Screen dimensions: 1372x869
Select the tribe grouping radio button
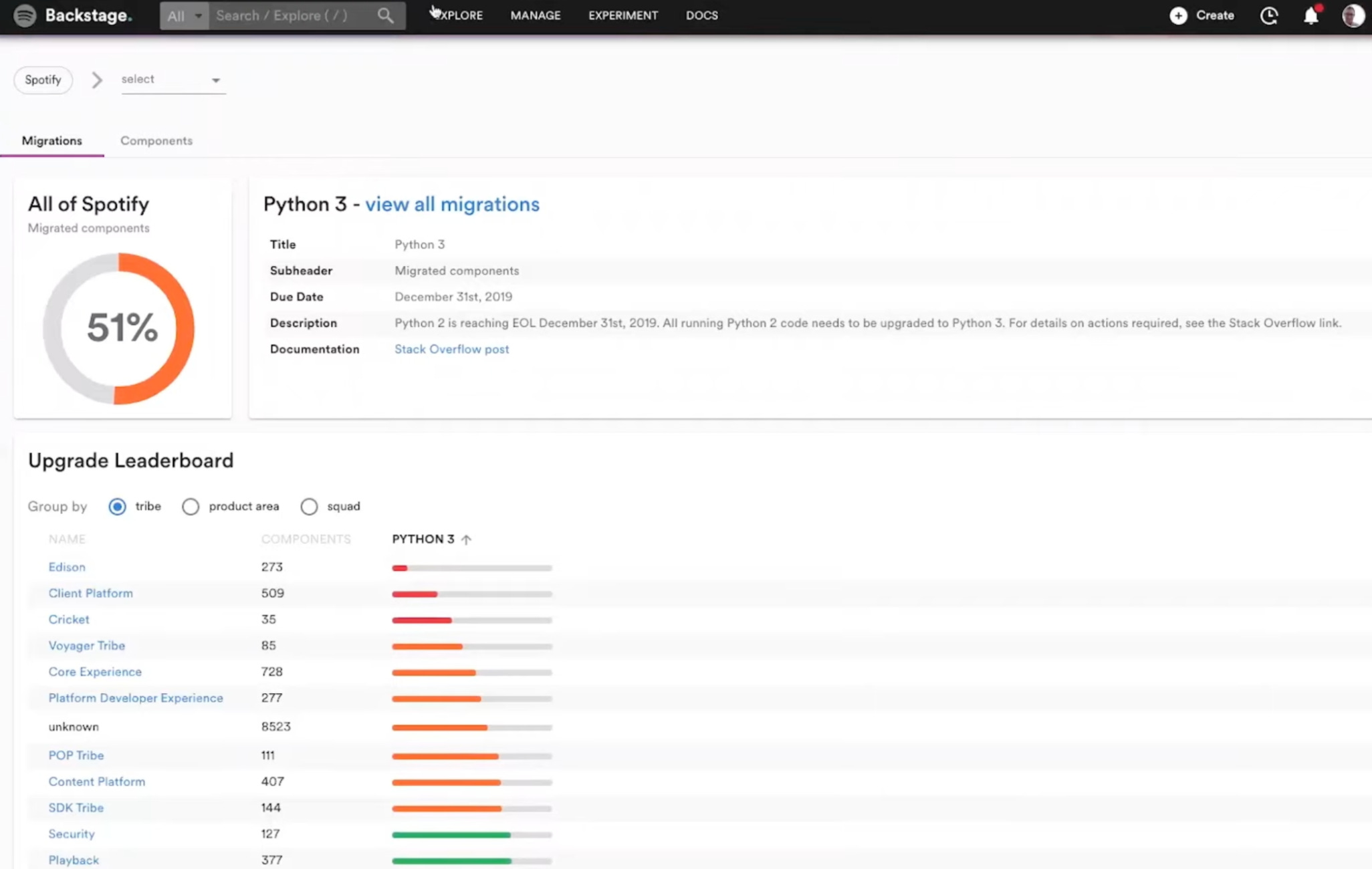pyautogui.click(x=117, y=507)
